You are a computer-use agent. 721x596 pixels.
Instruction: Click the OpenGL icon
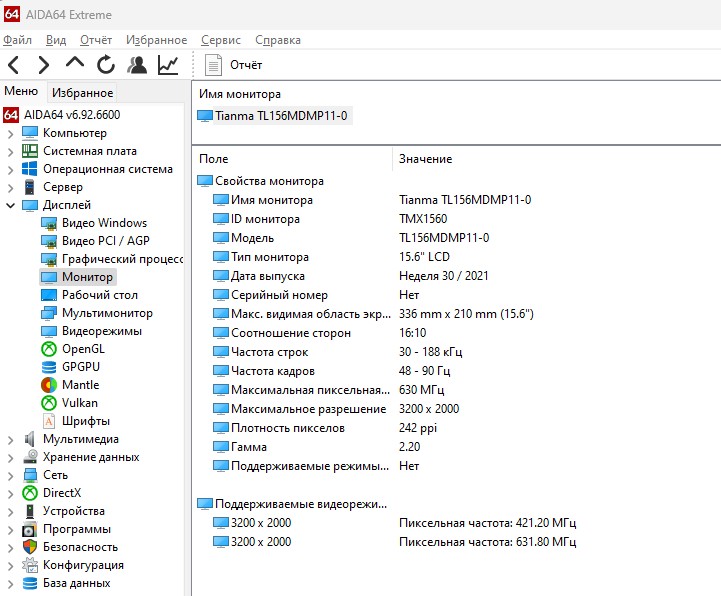[49, 349]
